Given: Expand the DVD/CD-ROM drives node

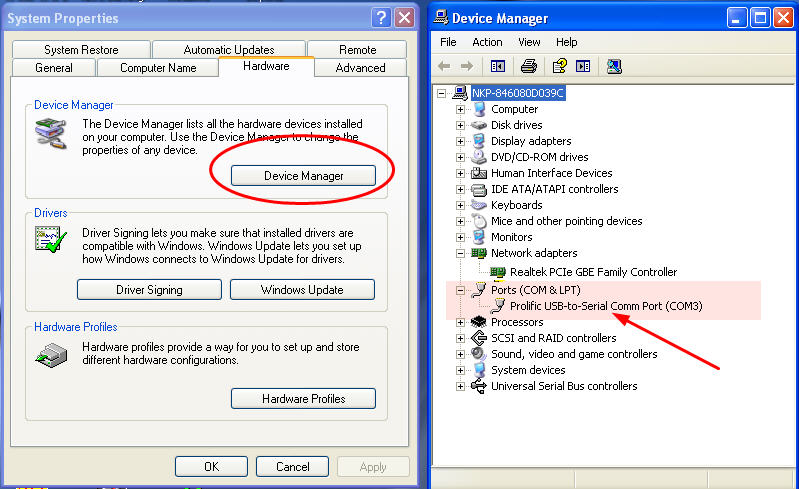Looking at the screenshot, I should point(460,157).
